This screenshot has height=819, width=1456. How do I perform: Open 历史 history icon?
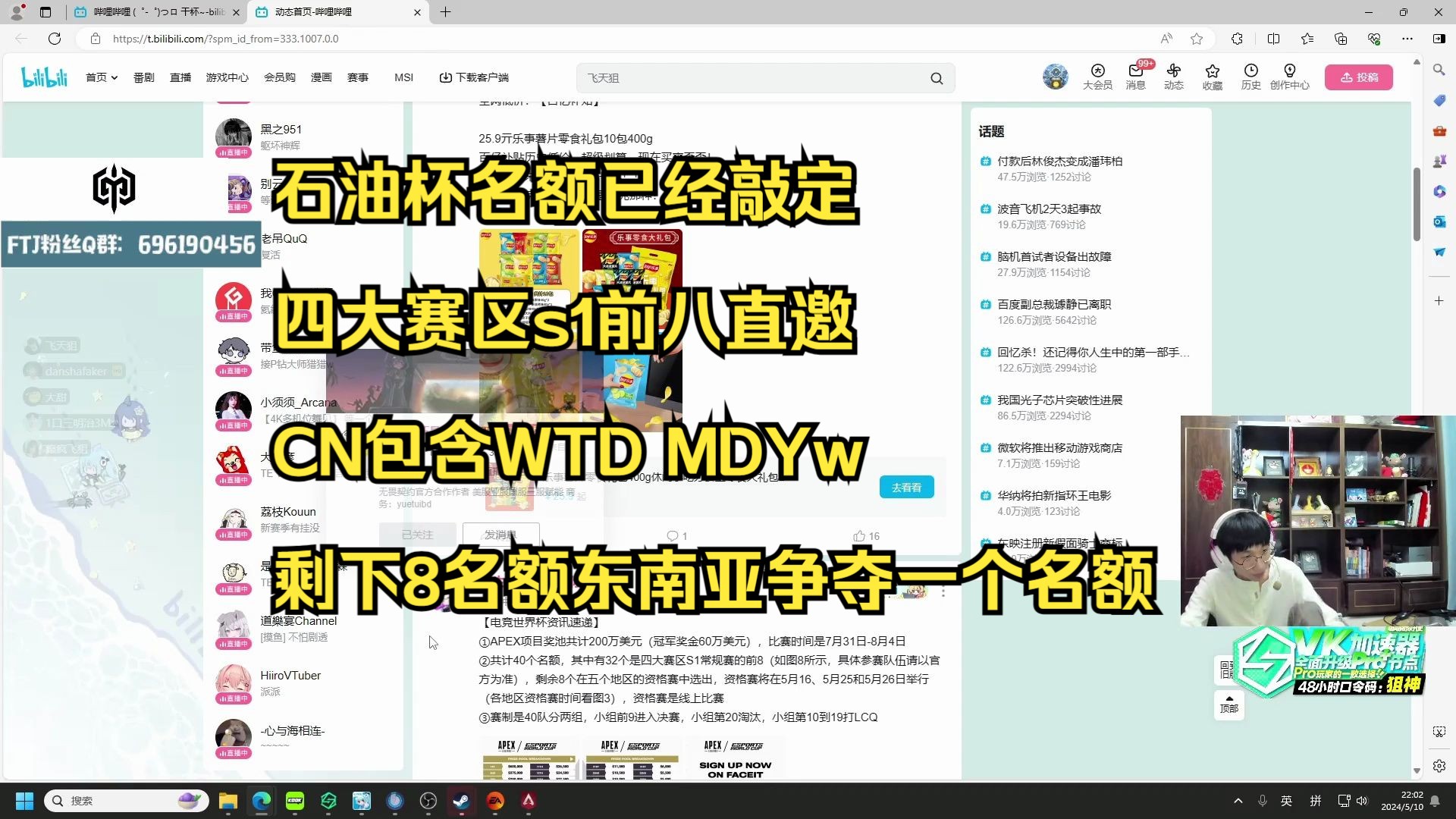point(1251,77)
